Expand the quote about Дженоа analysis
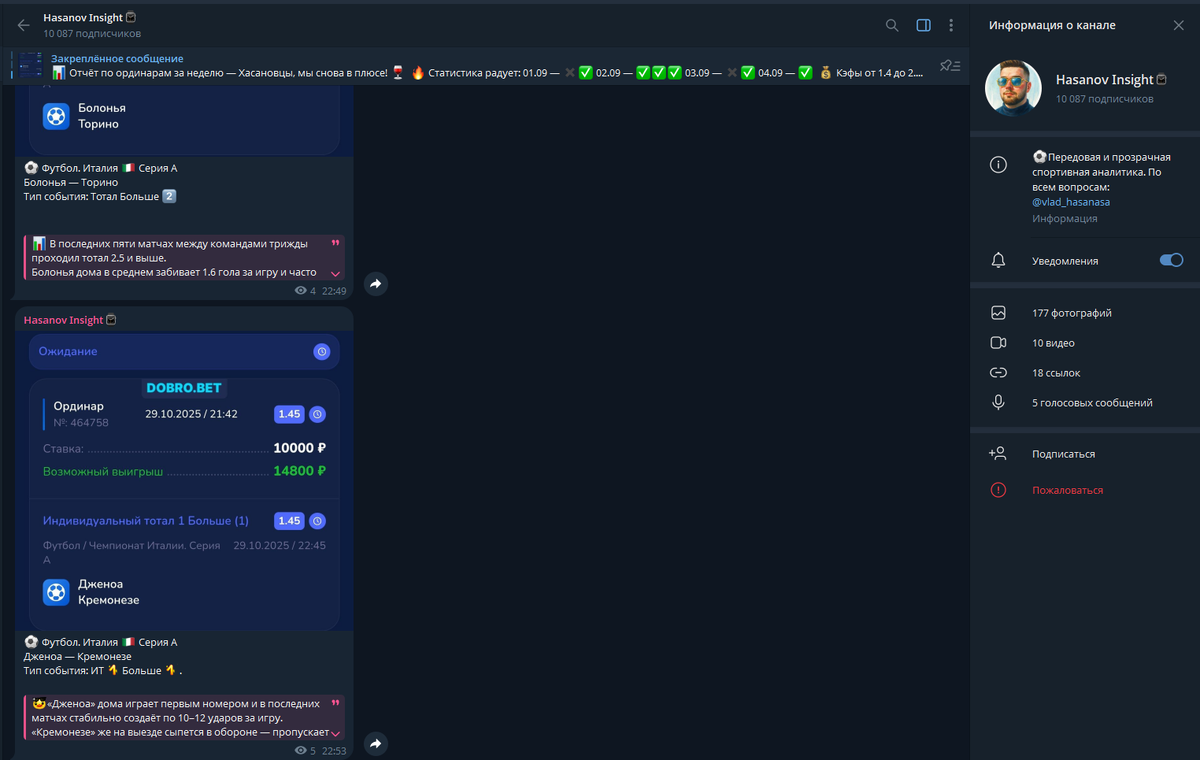The height and width of the screenshot is (760, 1200). click(335, 733)
